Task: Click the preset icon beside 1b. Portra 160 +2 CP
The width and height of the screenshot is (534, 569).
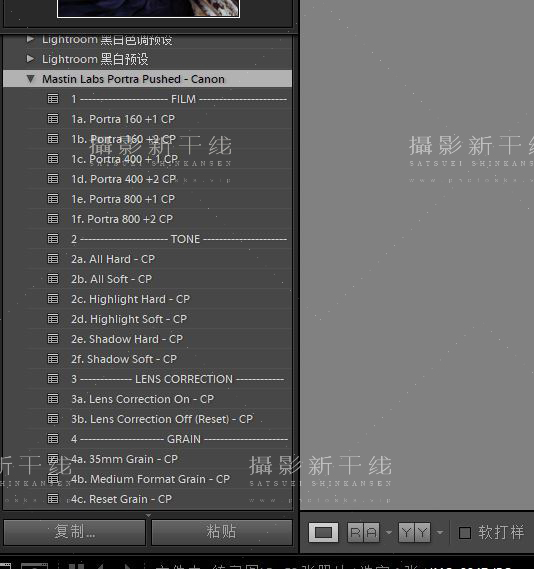Action: pyautogui.click(x=53, y=139)
